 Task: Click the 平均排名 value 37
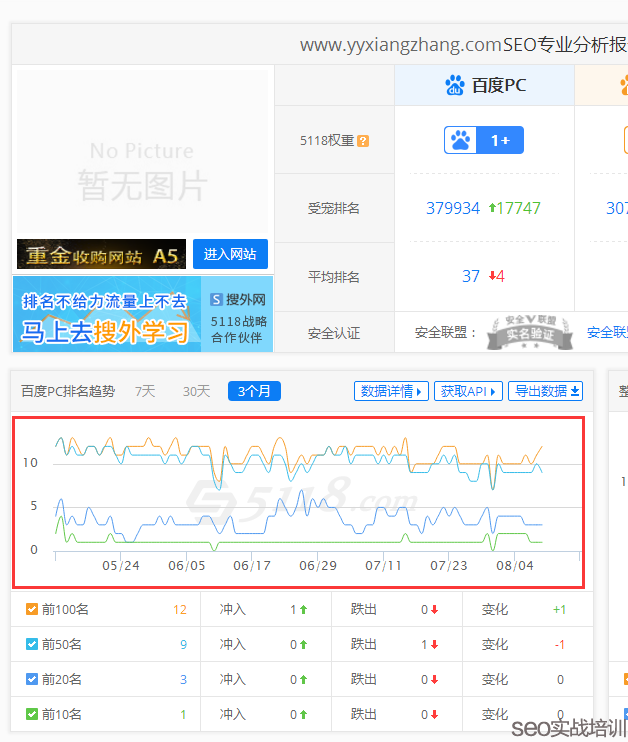(471, 276)
